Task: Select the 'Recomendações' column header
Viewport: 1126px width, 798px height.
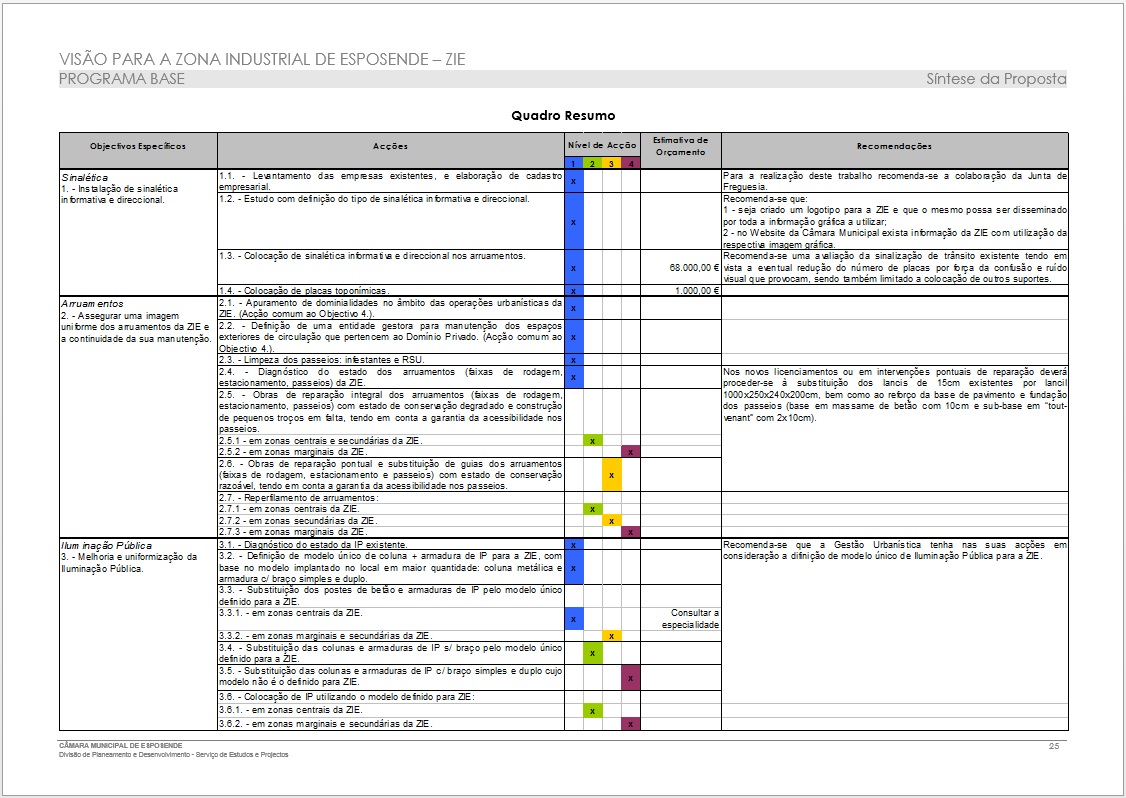Action: point(894,146)
